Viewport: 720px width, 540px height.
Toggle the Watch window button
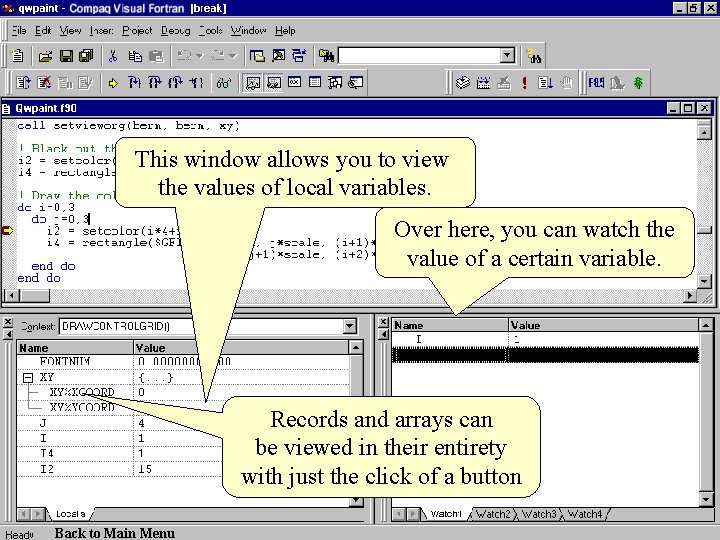[x=253, y=83]
